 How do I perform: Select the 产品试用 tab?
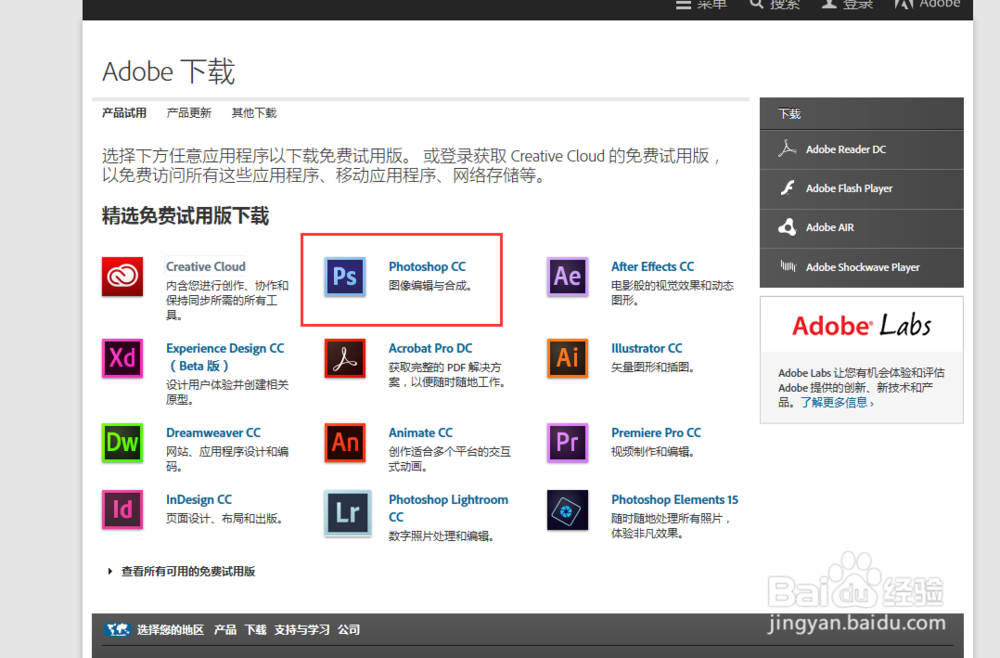point(124,113)
